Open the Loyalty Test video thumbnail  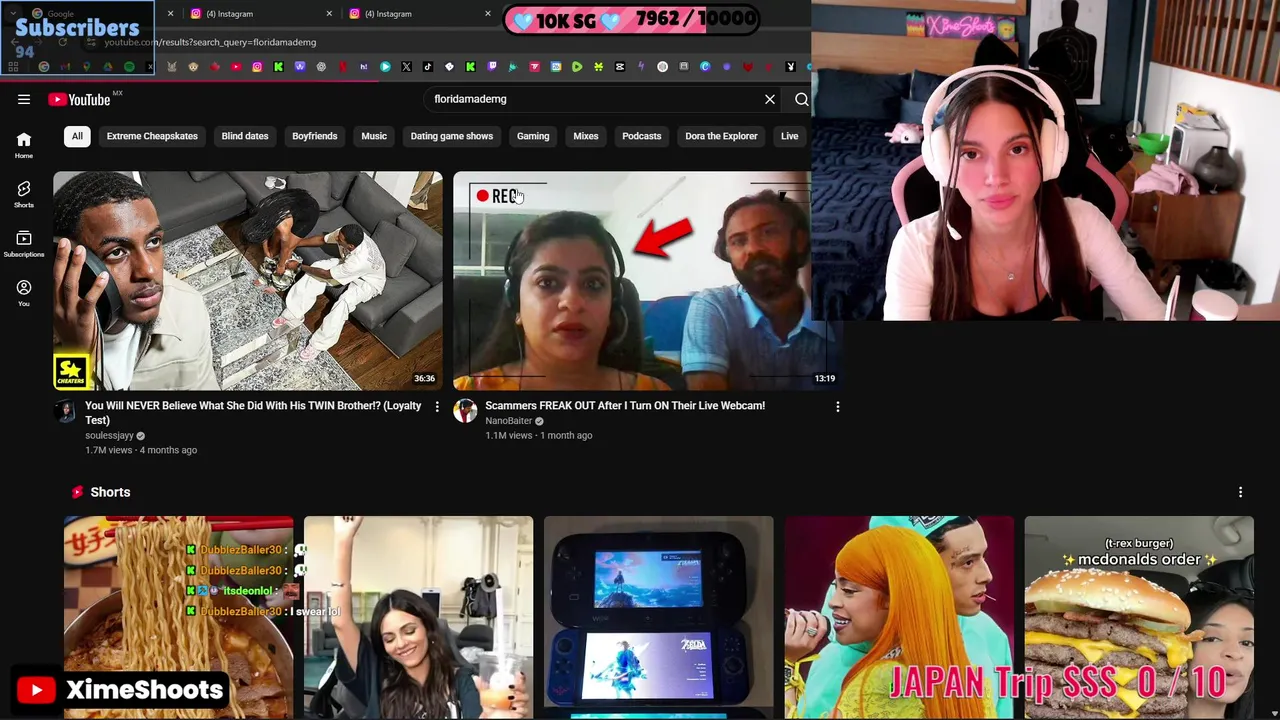coord(248,281)
